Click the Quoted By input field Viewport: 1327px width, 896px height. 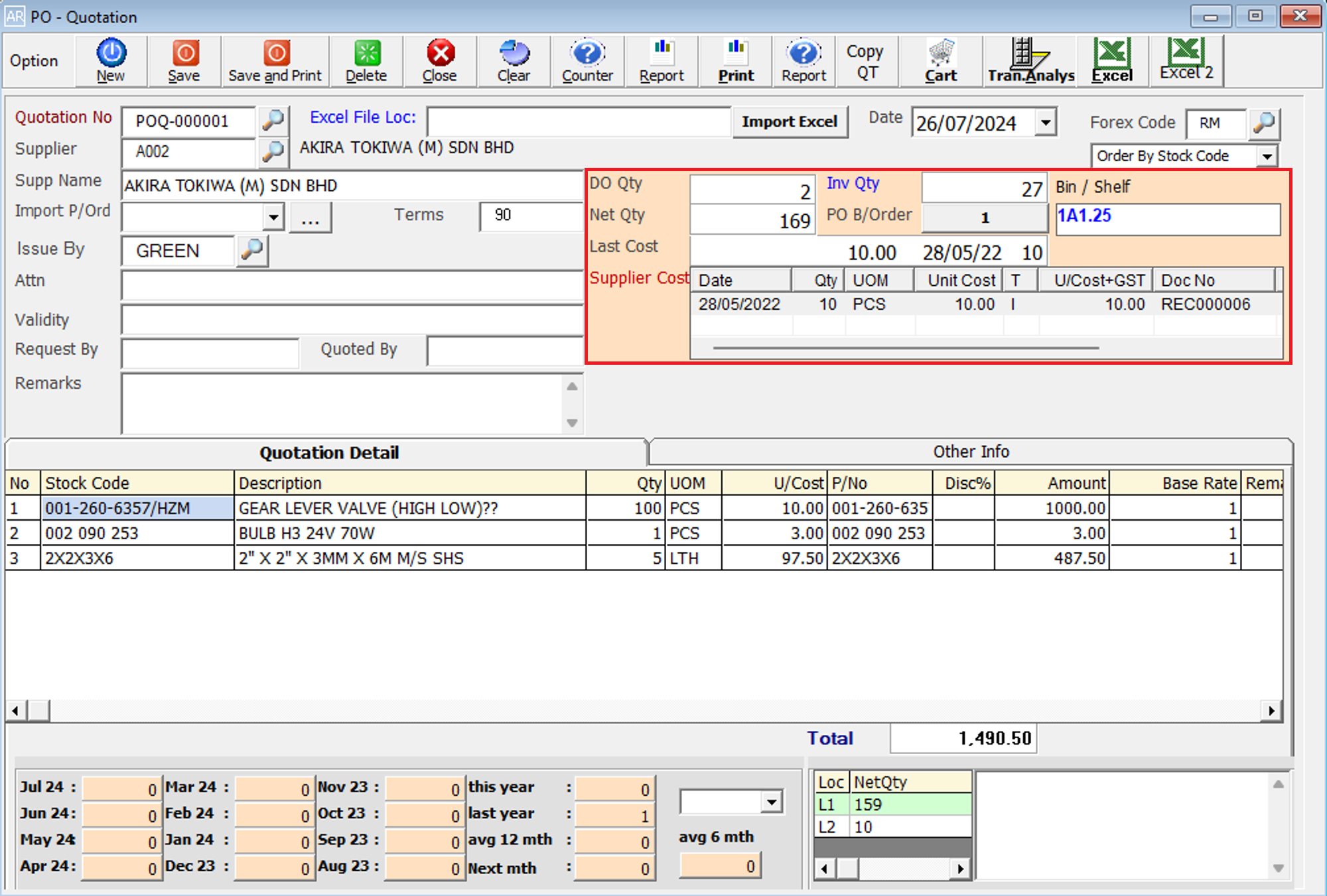tap(505, 352)
